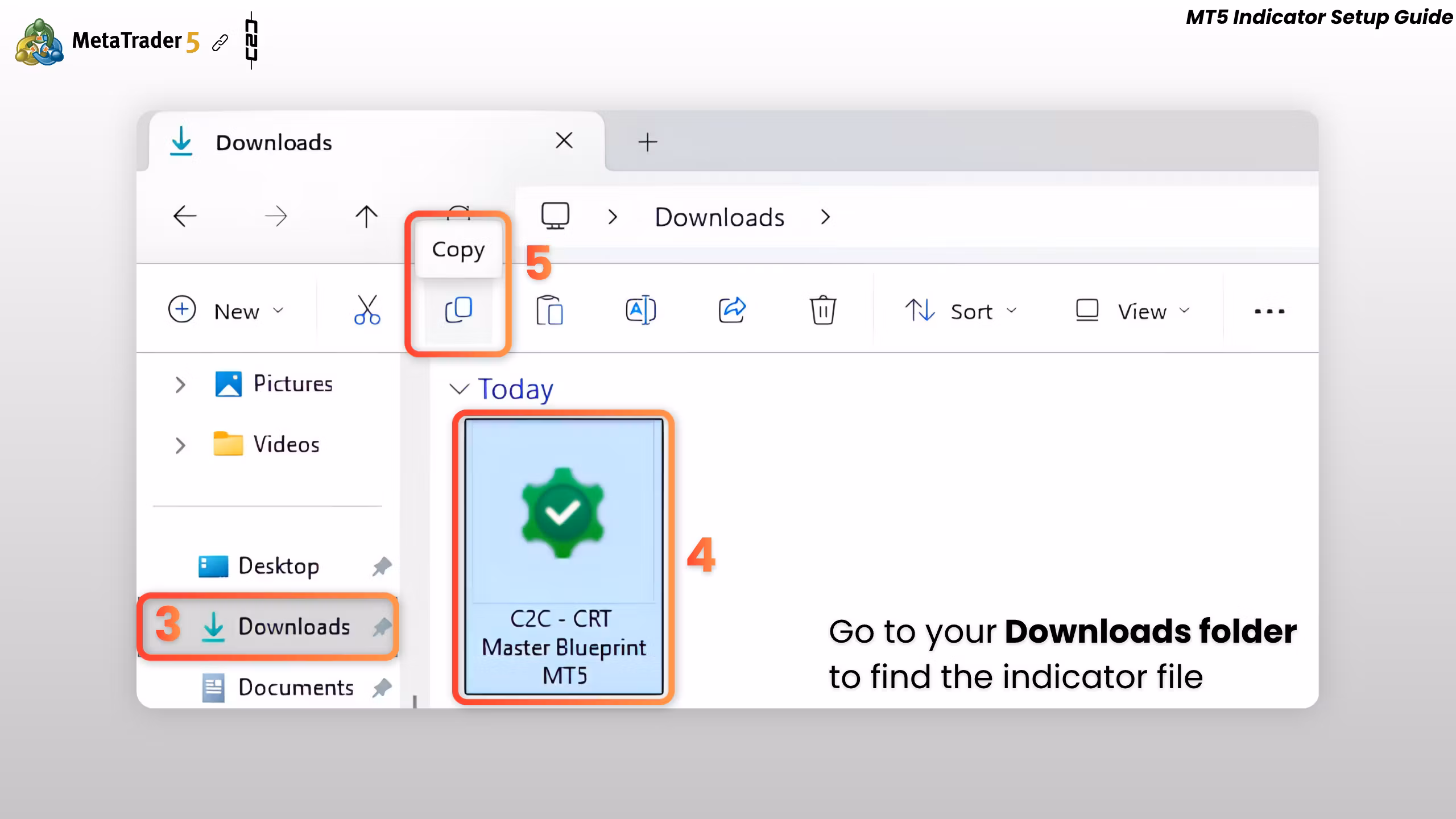1456x819 pixels.
Task: Open the three-dots more options menu
Action: 1269,311
